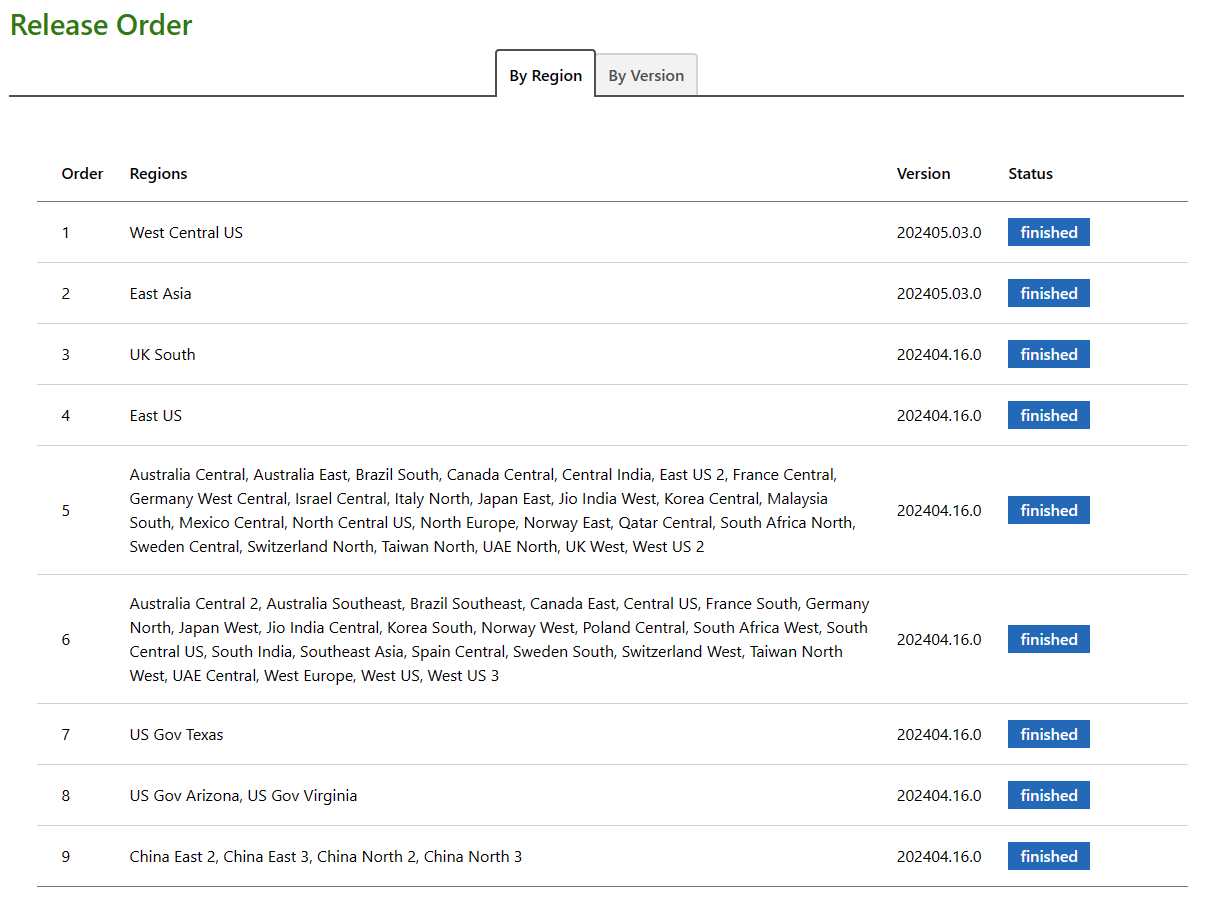1206x910 pixels.
Task: Click the finished badge on order 5 row
Action: [1048, 510]
